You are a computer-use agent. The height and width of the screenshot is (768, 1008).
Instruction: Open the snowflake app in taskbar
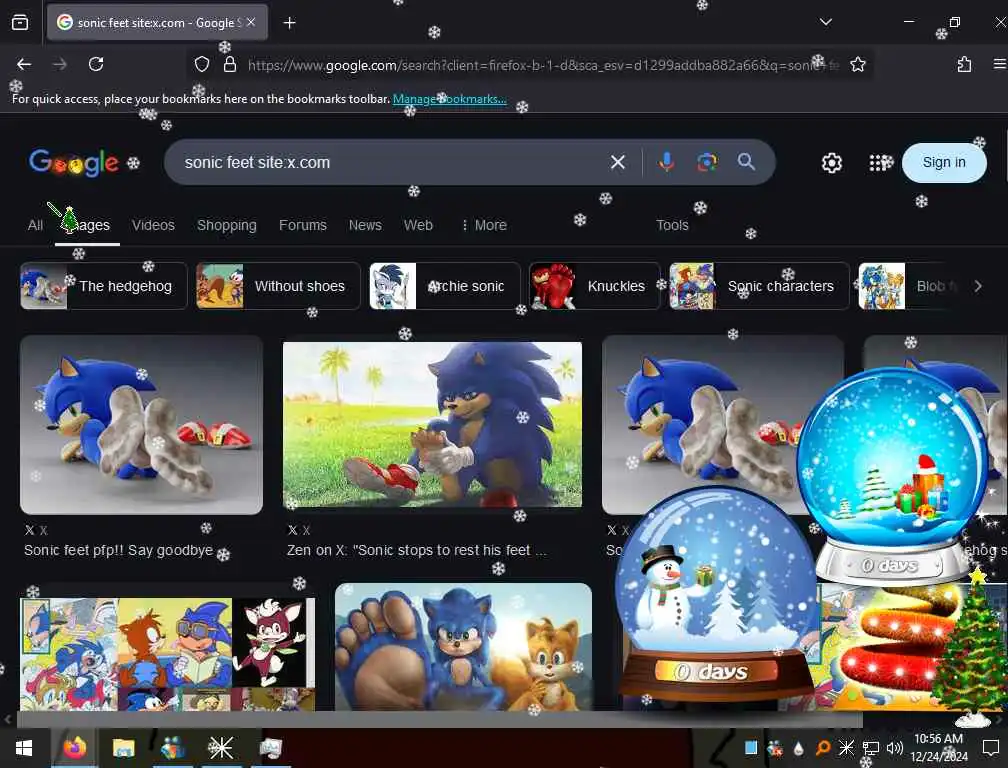tap(220, 747)
